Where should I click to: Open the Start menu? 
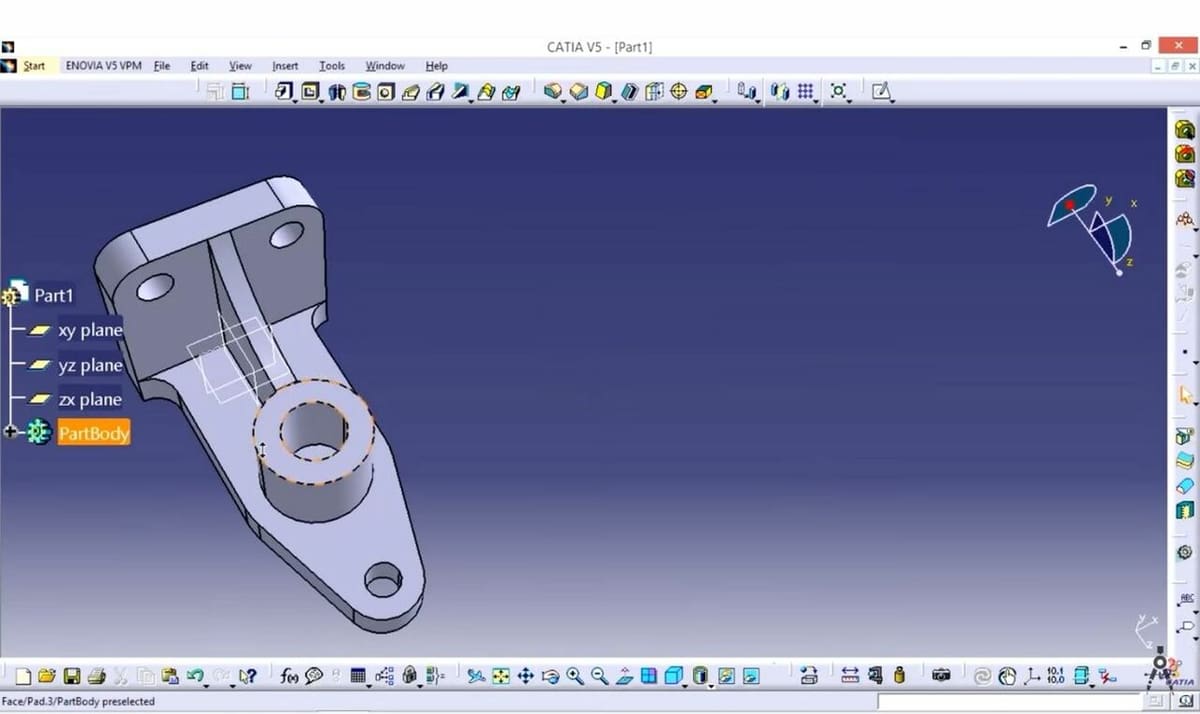point(34,66)
